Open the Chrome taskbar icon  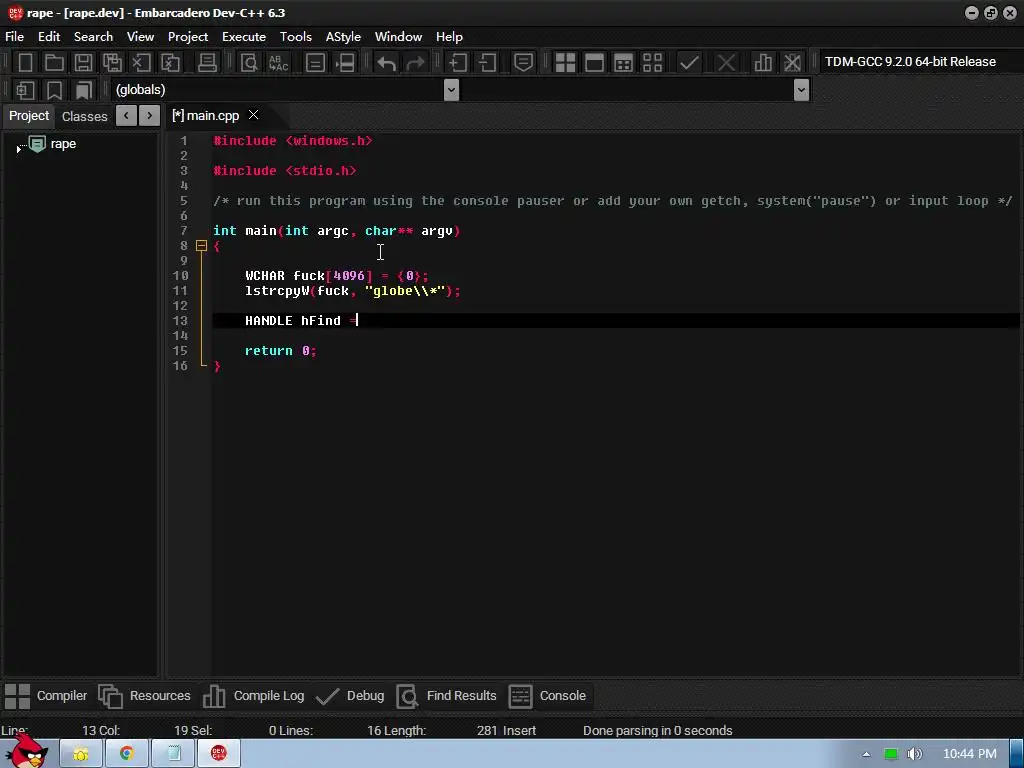click(x=126, y=754)
